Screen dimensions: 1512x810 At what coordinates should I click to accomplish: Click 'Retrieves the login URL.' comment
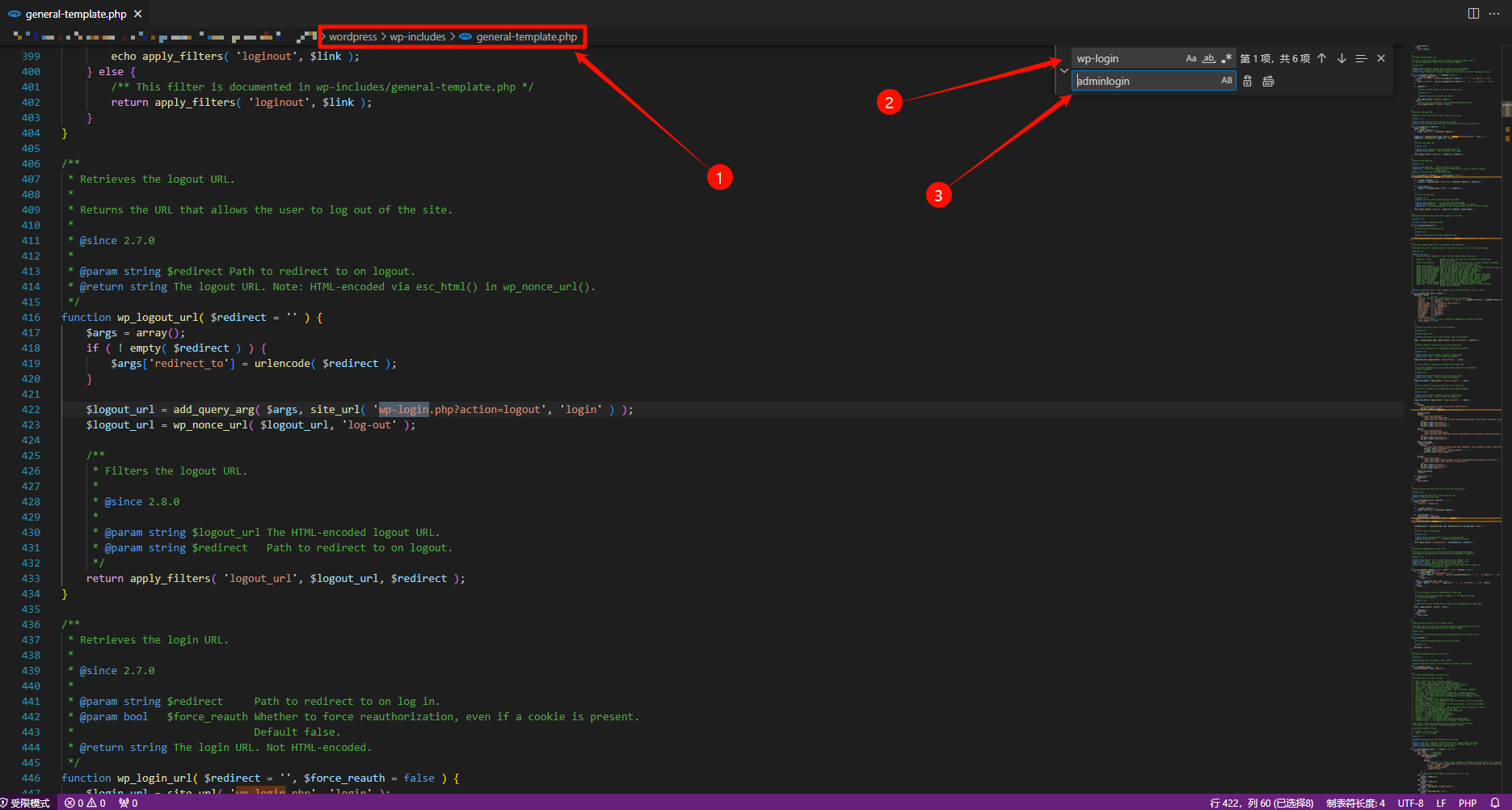click(154, 639)
